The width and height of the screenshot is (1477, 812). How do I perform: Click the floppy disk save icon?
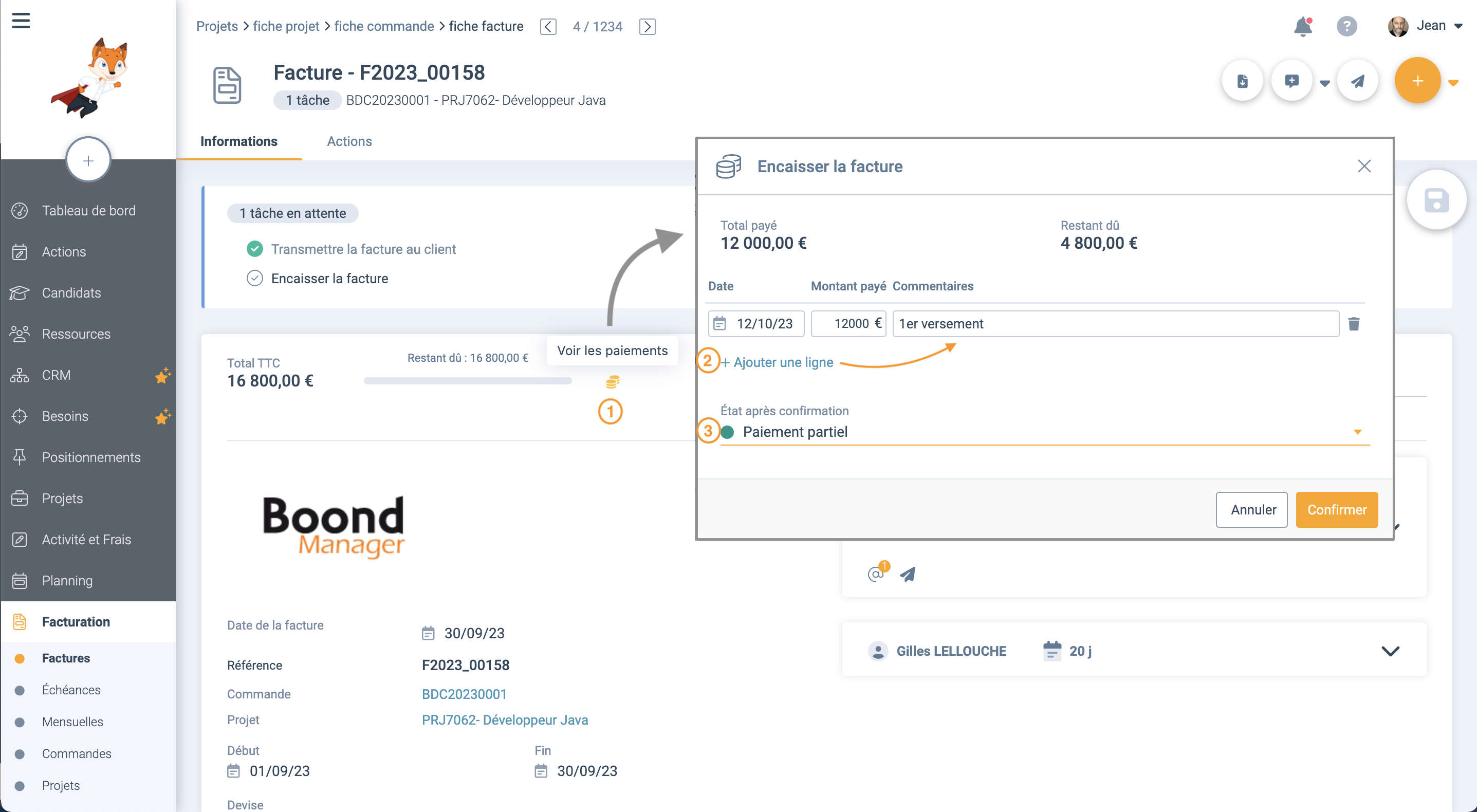coord(1436,200)
